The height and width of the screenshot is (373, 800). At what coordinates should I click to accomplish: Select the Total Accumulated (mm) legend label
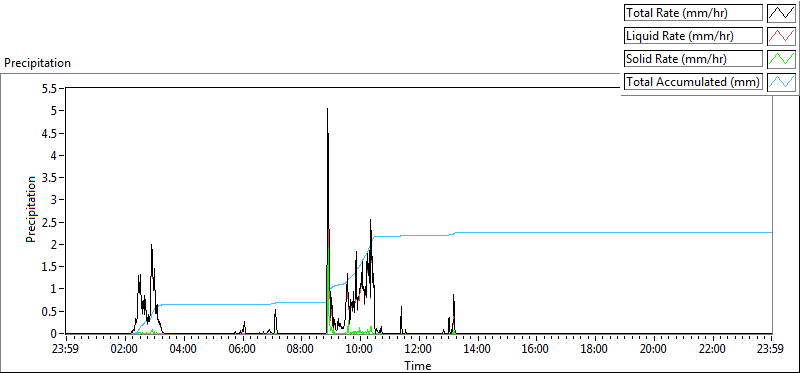pos(693,82)
